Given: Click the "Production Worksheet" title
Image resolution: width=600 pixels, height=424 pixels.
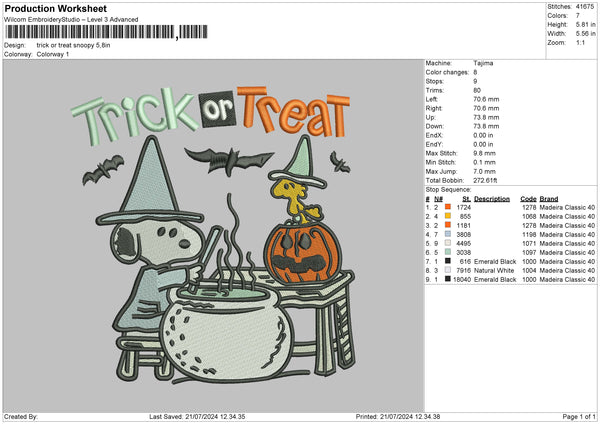Looking at the screenshot, I should 55,8.
